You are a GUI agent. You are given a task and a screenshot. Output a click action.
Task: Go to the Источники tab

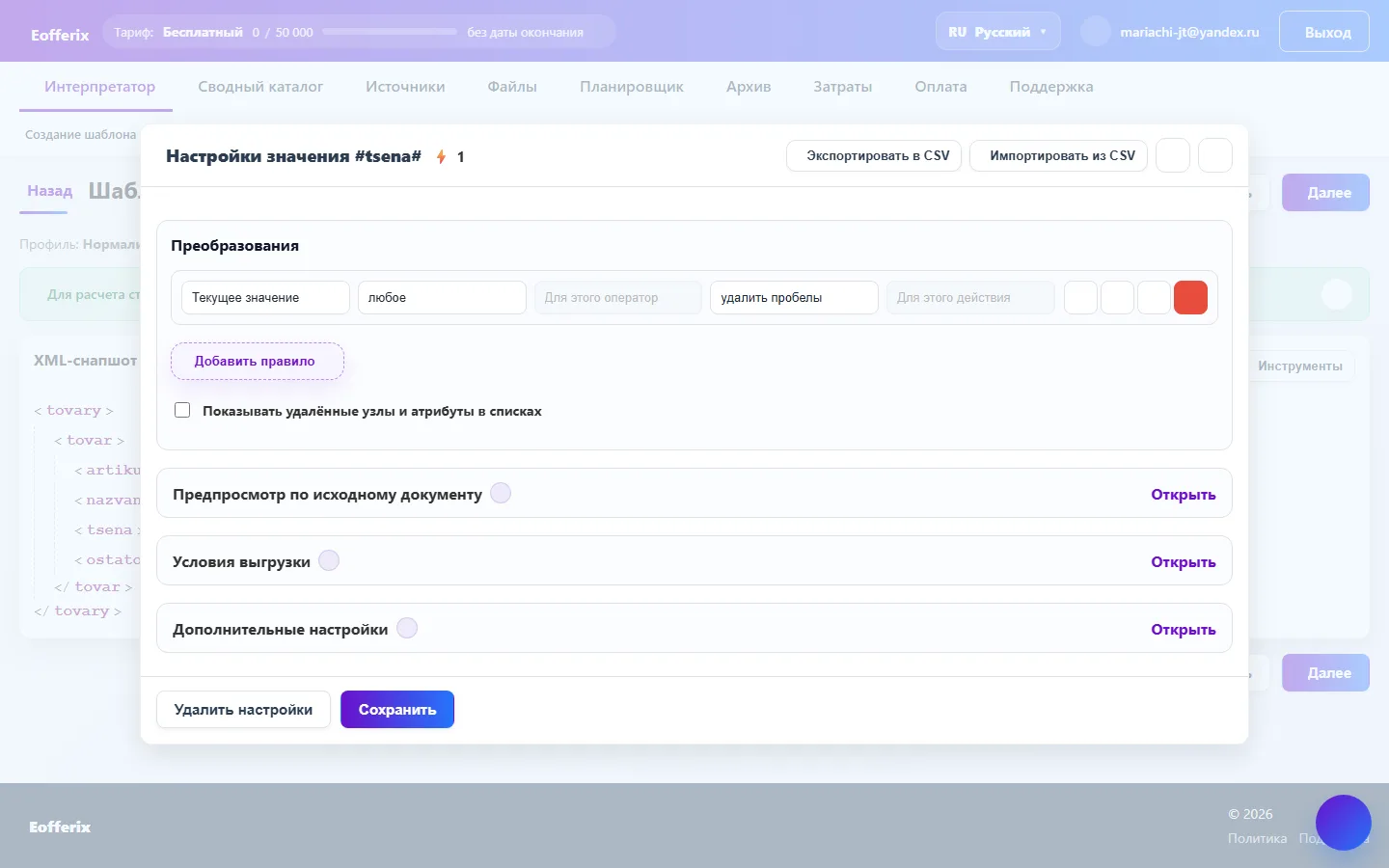point(405,87)
